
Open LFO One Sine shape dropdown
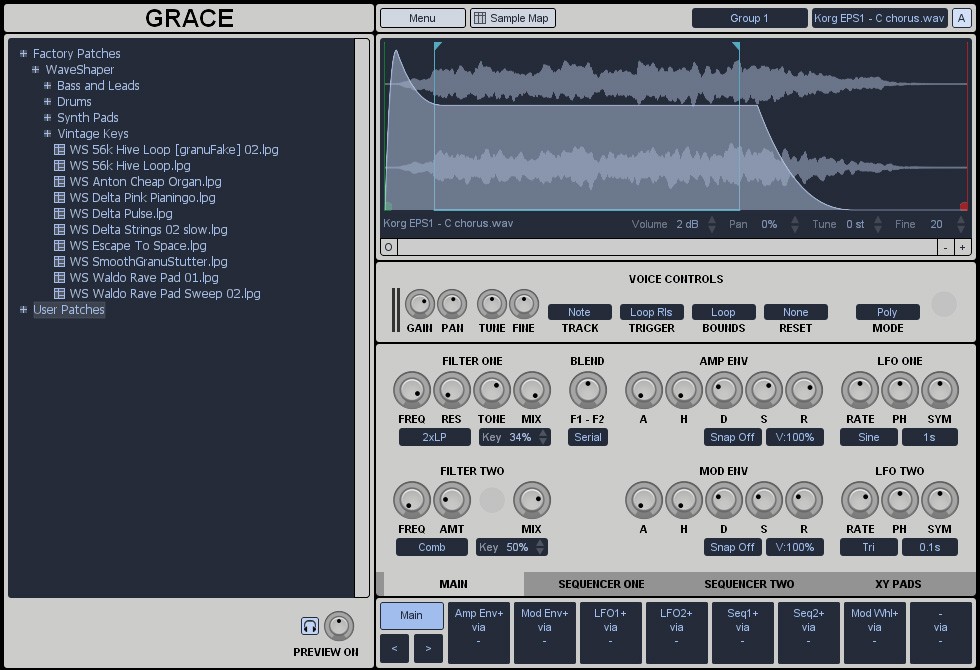coord(868,437)
